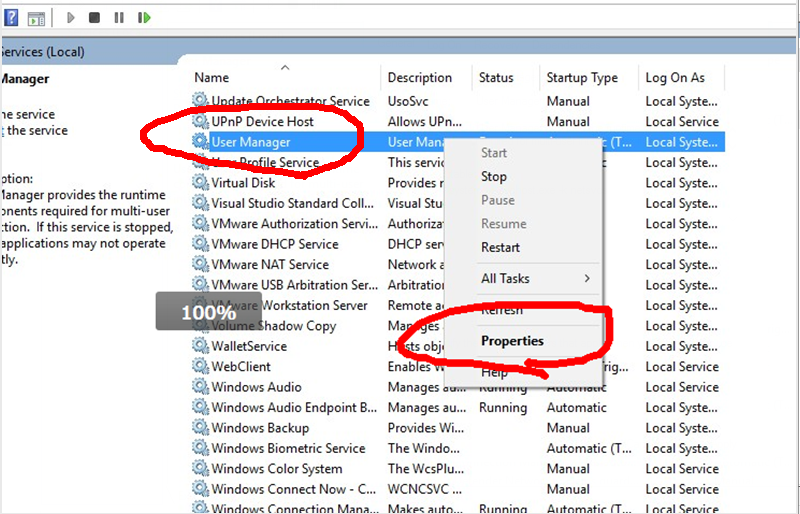The image size is (800, 514).
Task: Expand All Tasks submenu arrow
Action: (587, 279)
